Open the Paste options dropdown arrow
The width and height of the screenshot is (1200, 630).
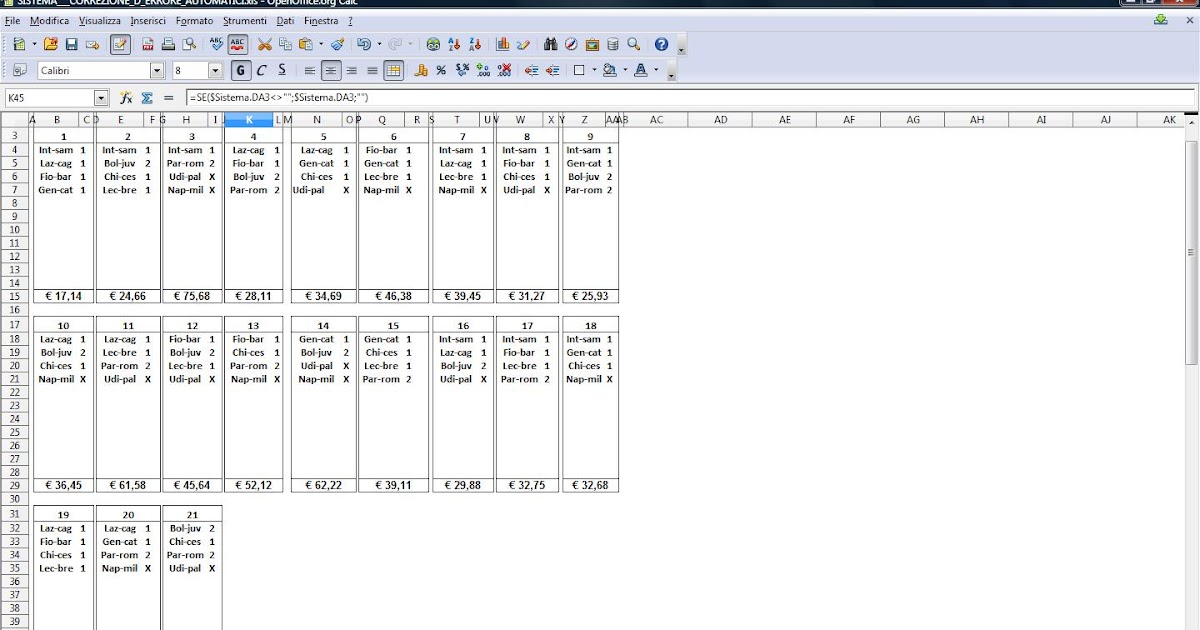pyautogui.click(x=320, y=44)
